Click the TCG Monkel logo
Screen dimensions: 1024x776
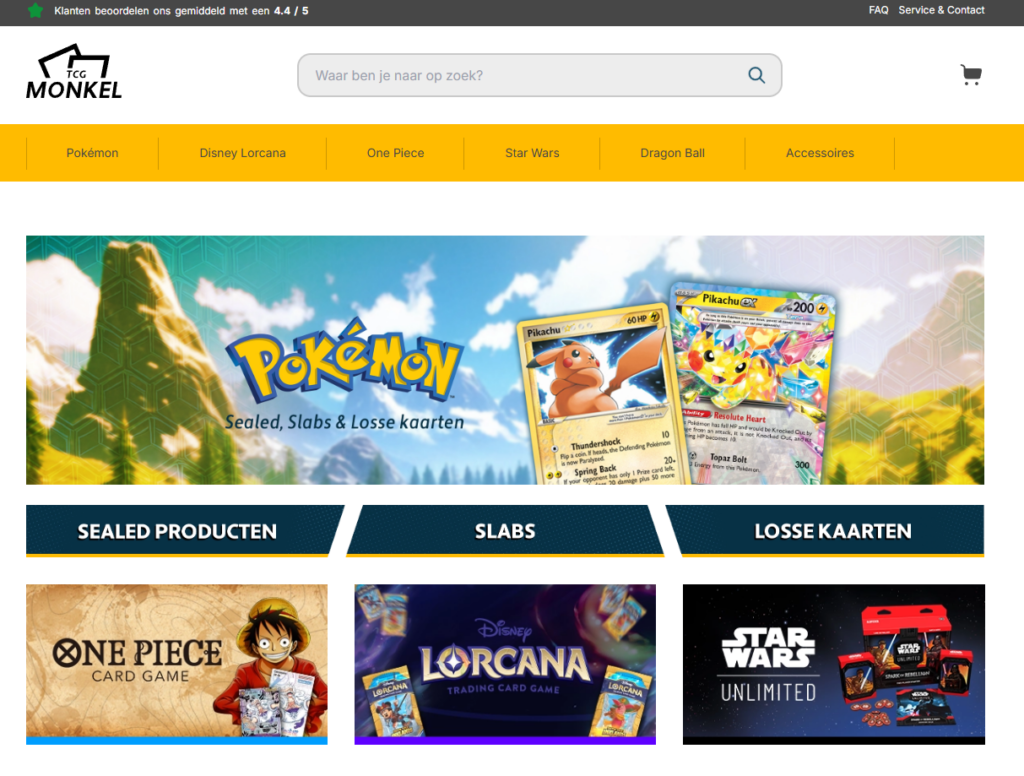74,74
